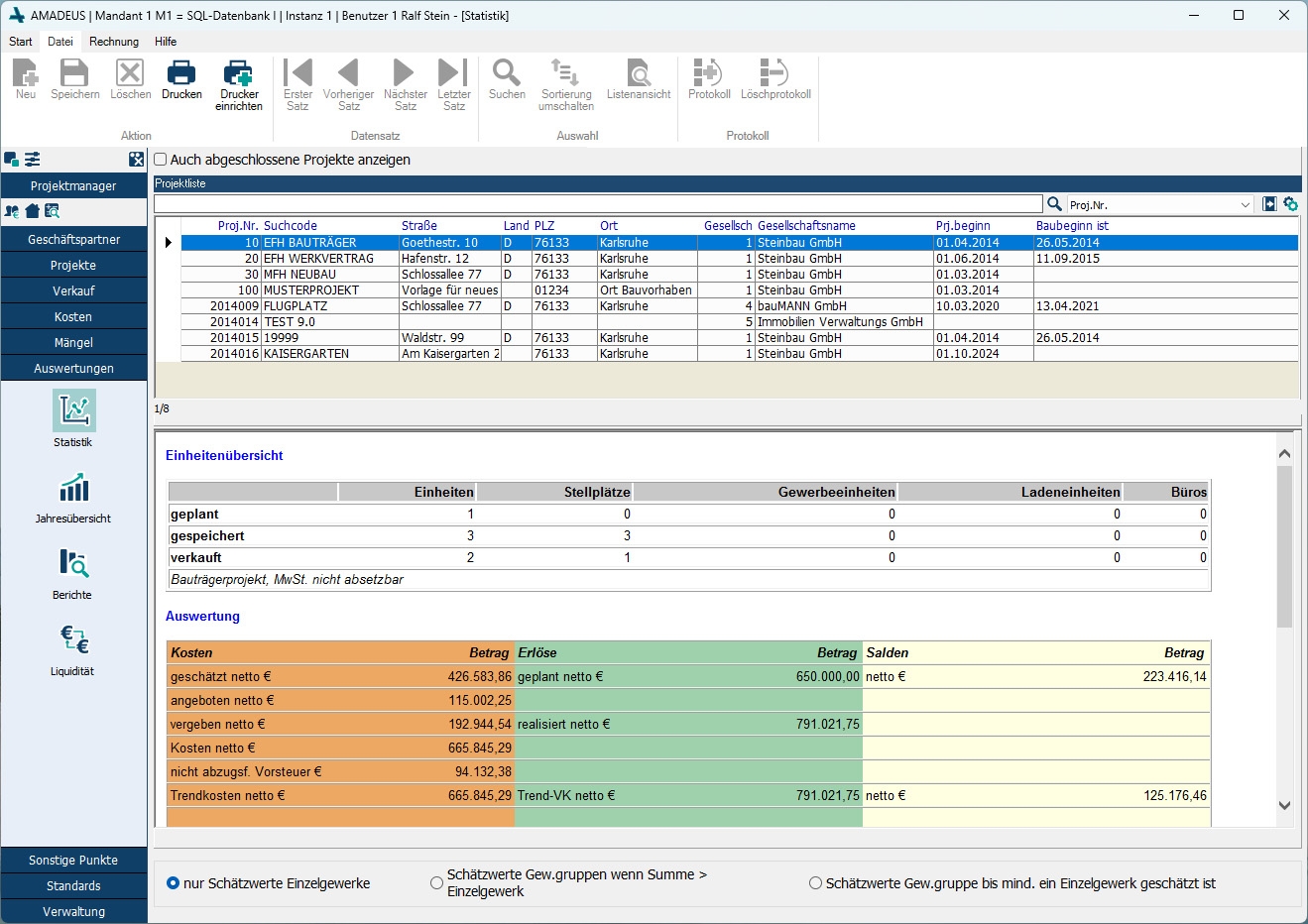The height and width of the screenshot is (924, 1308).
Task: Open the Rechnung menu
Action: tap(114, 42)
